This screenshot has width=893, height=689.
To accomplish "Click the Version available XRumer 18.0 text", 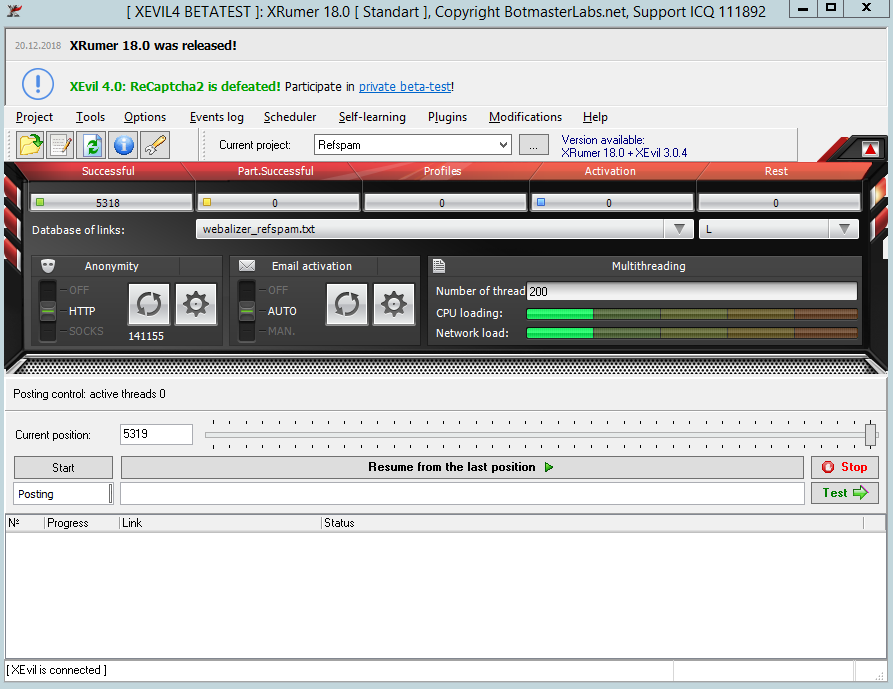I will (x=624, y=146).
